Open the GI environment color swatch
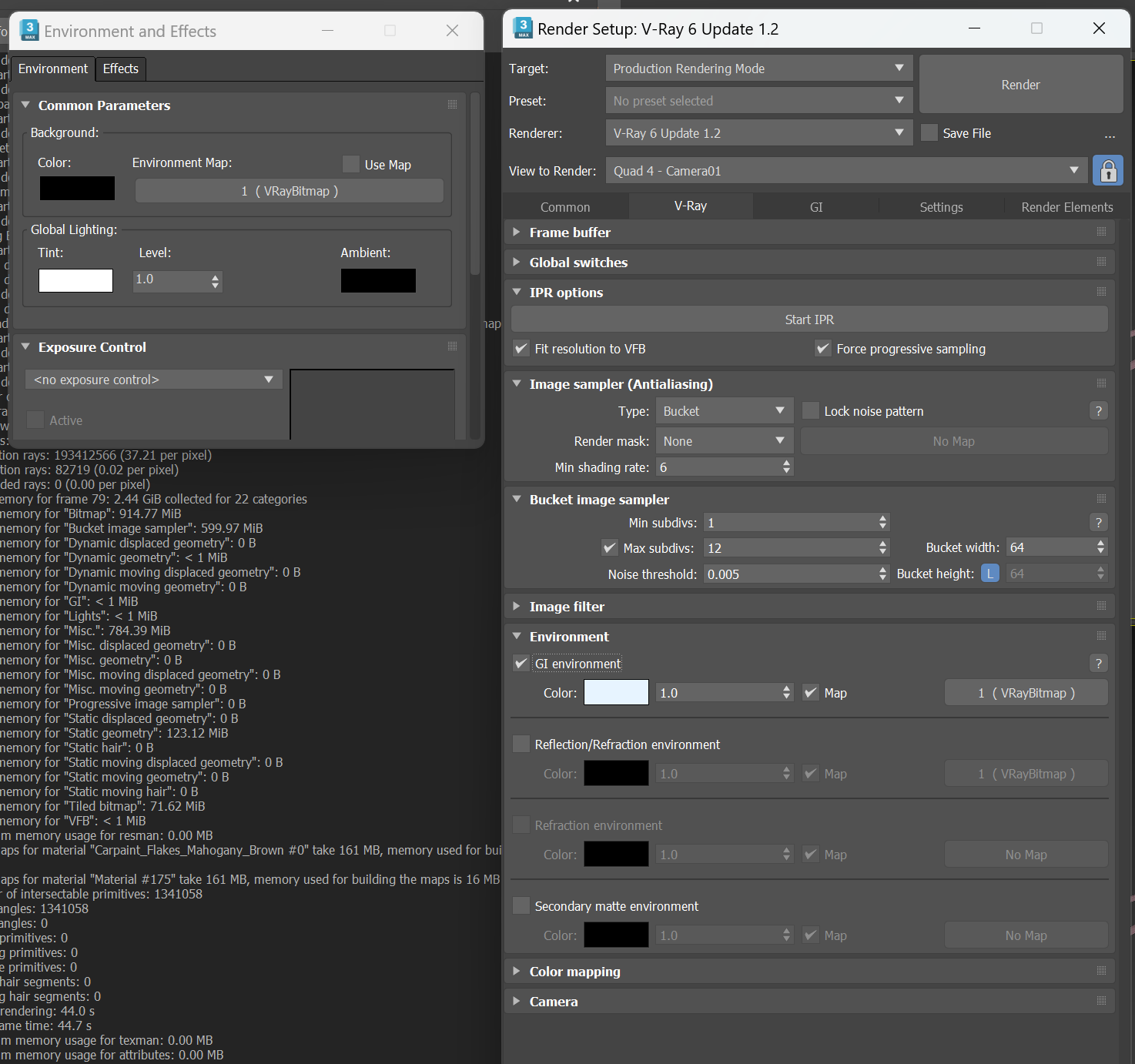This screenshot has height=1064, width=1135. pos(616,692)
